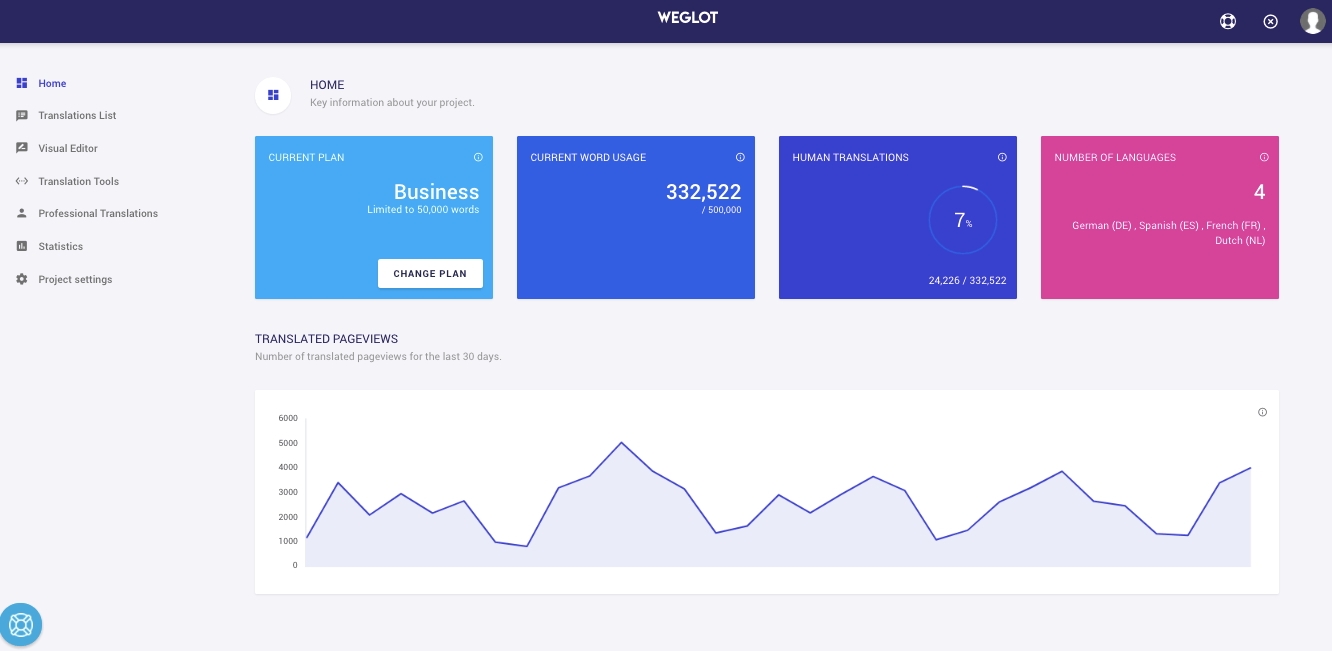The height and width of the screenshot is (651, 1332).
Task: Click the round Home page header icon
Action: point(273,95)
